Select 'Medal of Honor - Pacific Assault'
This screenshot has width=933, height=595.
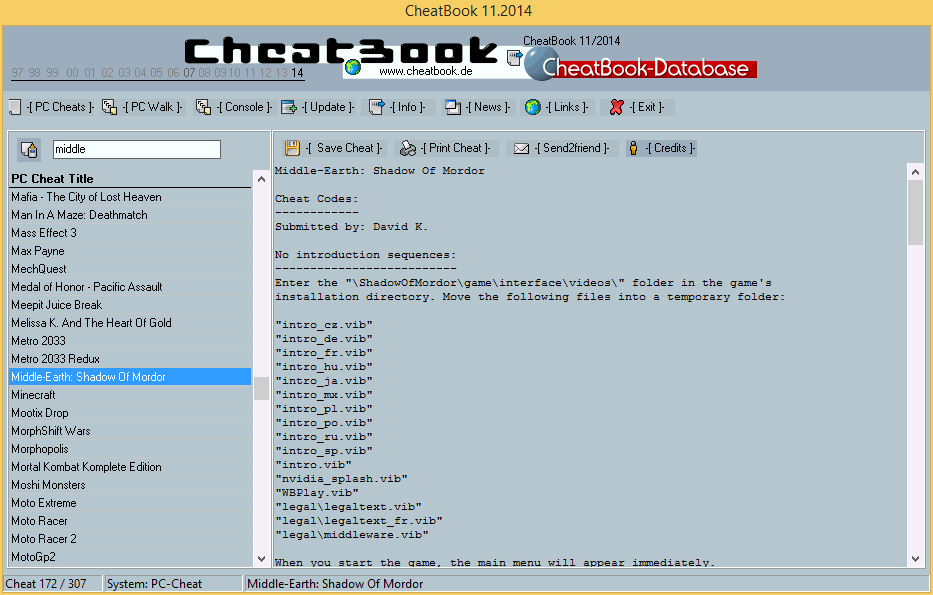tap(130, 287)
